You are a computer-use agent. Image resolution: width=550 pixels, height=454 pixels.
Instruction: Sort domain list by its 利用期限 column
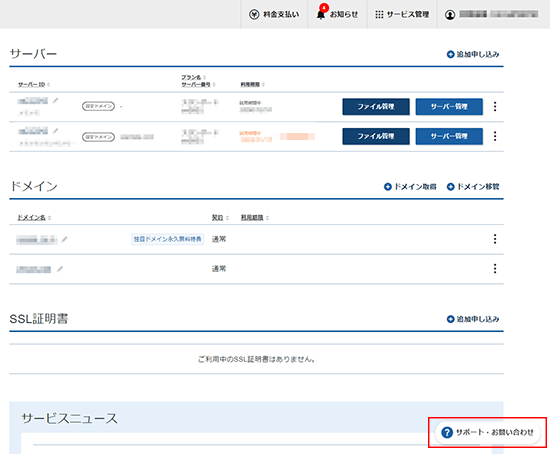tap(255, 218)
